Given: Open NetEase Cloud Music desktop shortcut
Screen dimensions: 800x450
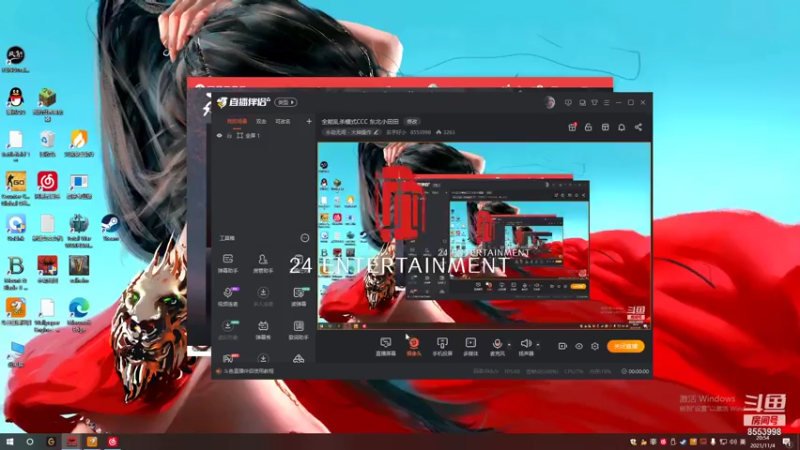Looking at the screenshot, I should tap(47, 185).
